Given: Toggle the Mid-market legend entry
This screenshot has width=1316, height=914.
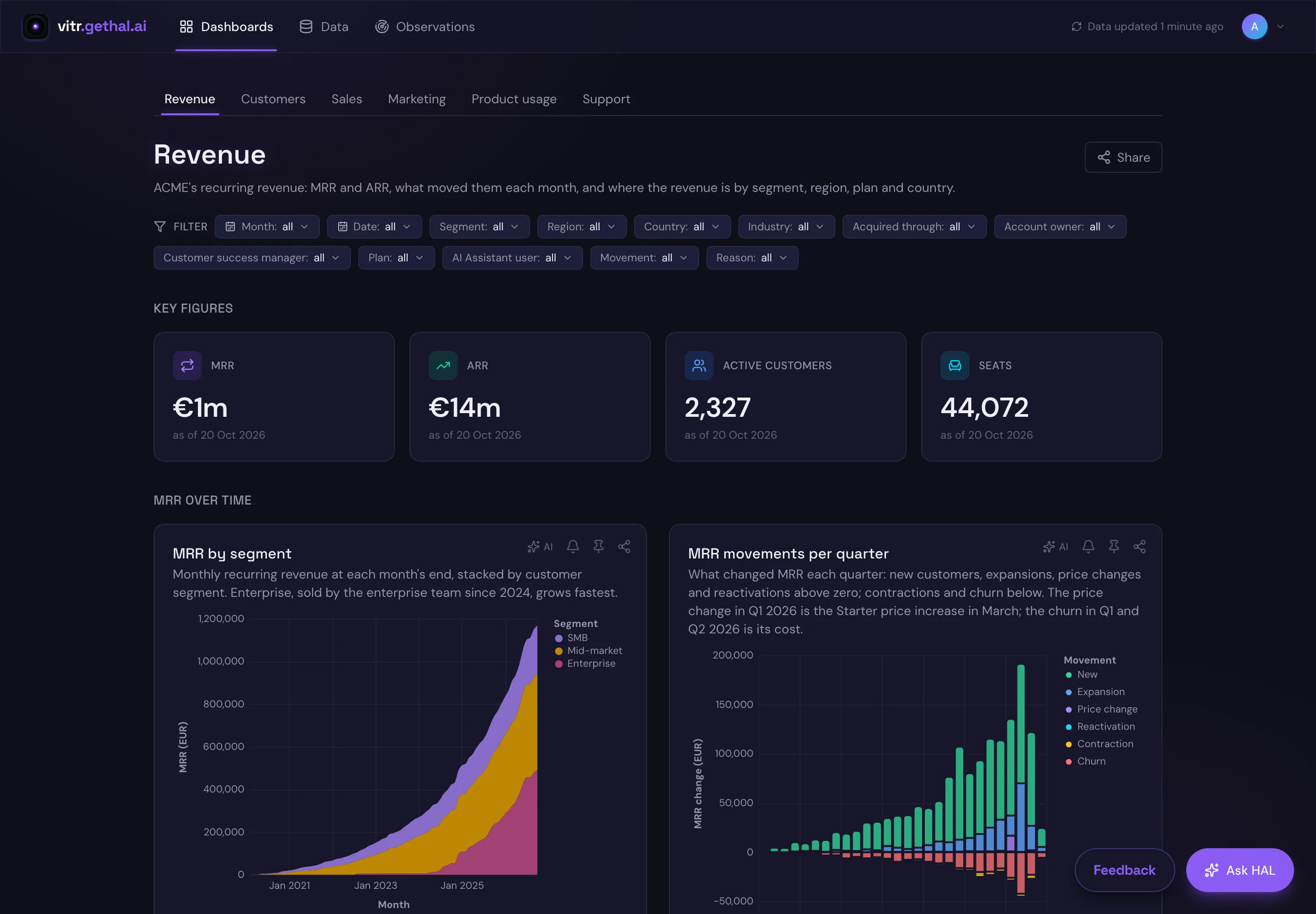Looking at the screenshot, I should pos(588,651).
